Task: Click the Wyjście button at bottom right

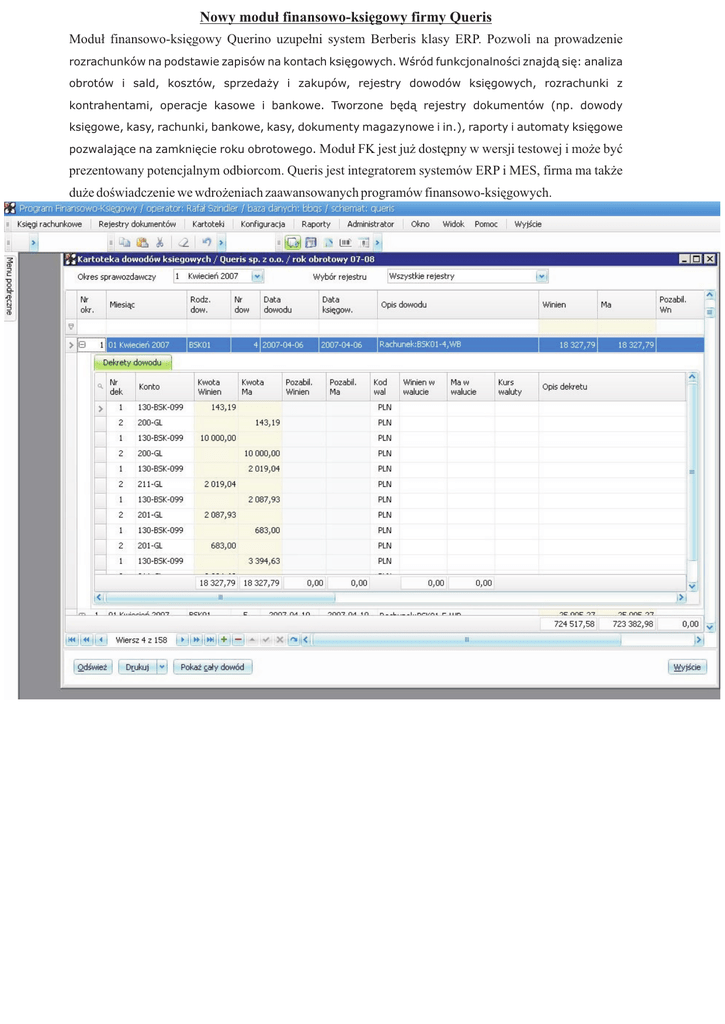Action: (x=686, y=667)
